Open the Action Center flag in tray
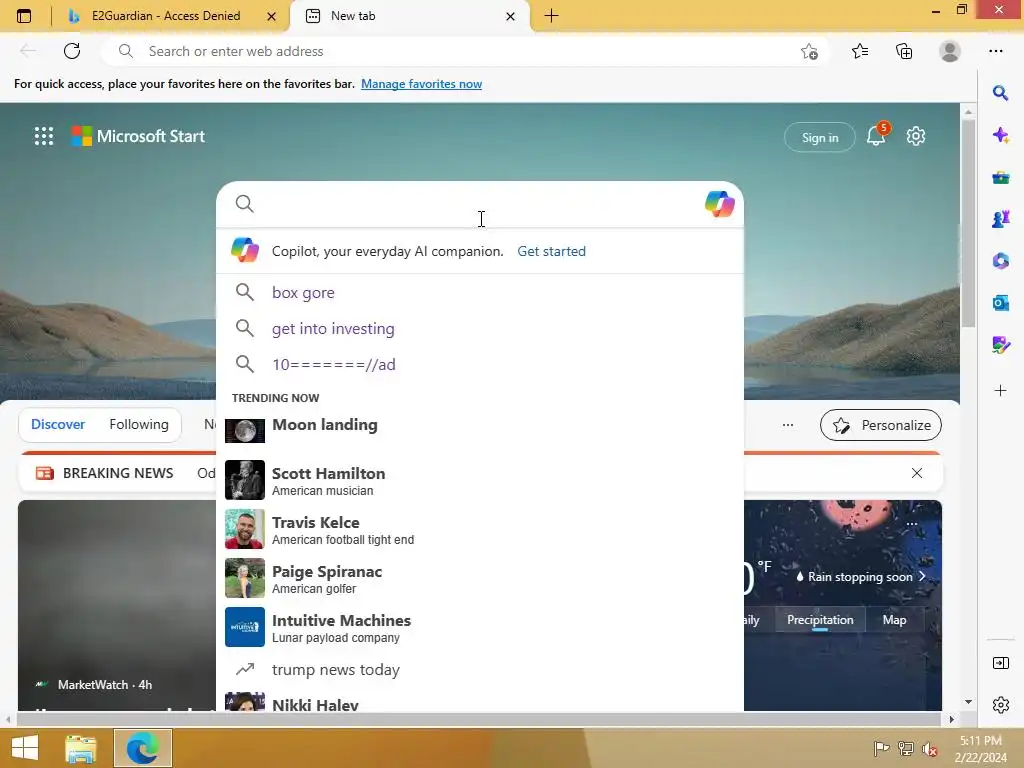This screenshot has width=1024, height=768. click(x=881, y=748)
